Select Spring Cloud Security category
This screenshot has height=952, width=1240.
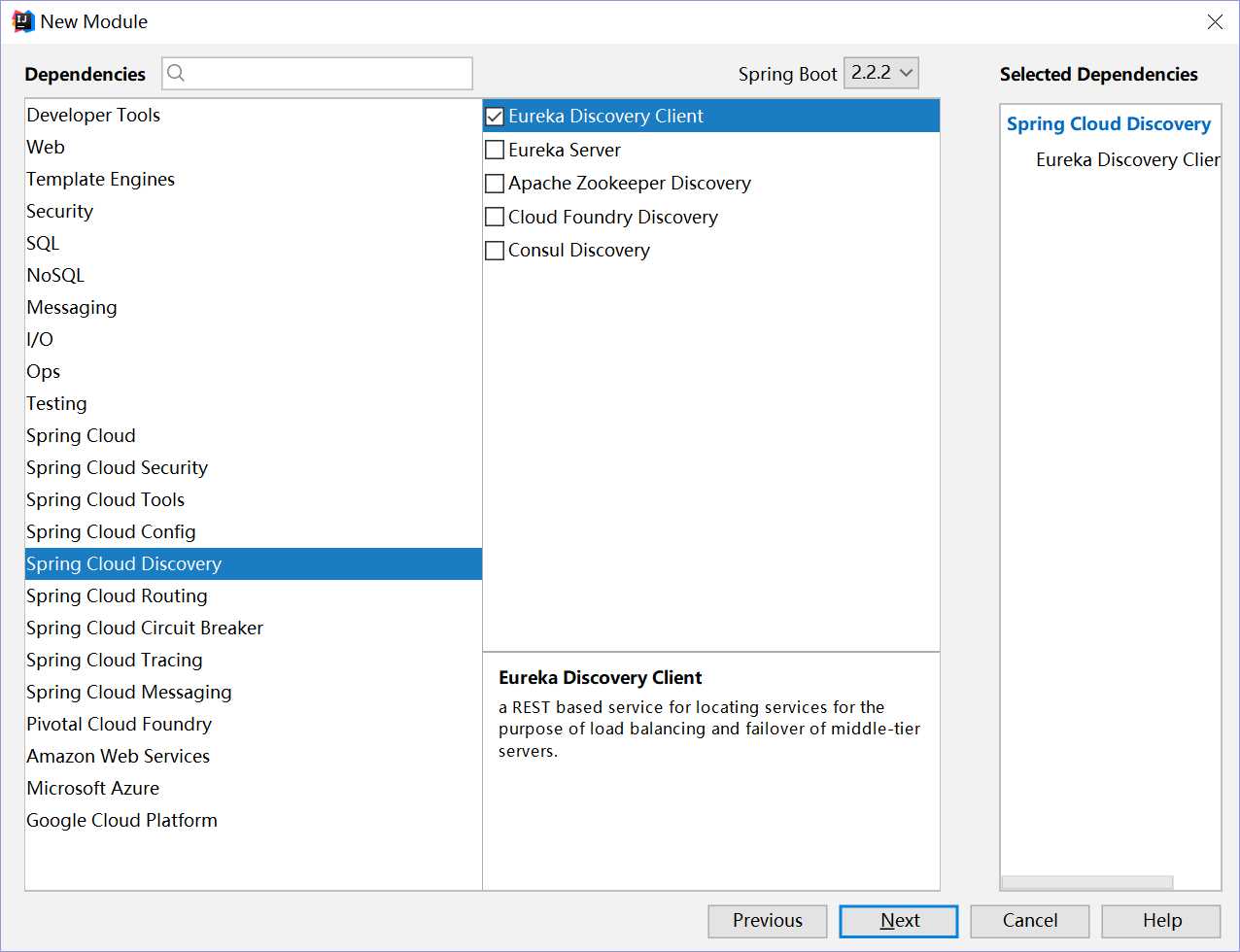point(254,467)
